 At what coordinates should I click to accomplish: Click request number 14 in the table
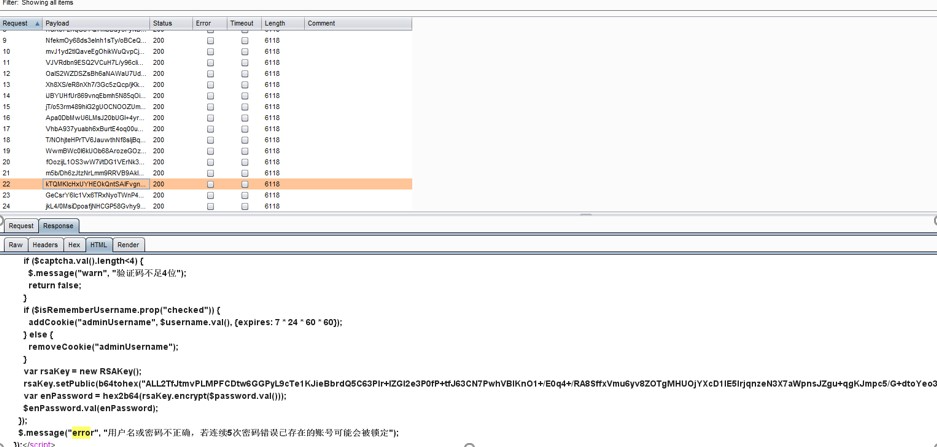point(6,96)
